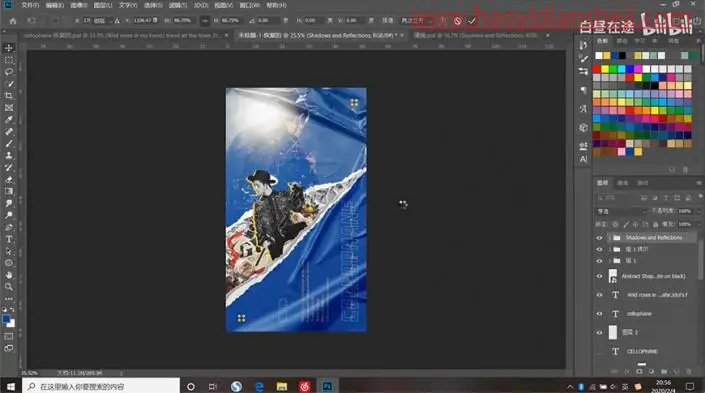The image size is (705, 393).
Task: Select the Horizontal Type tool
Action: (9, 239)
